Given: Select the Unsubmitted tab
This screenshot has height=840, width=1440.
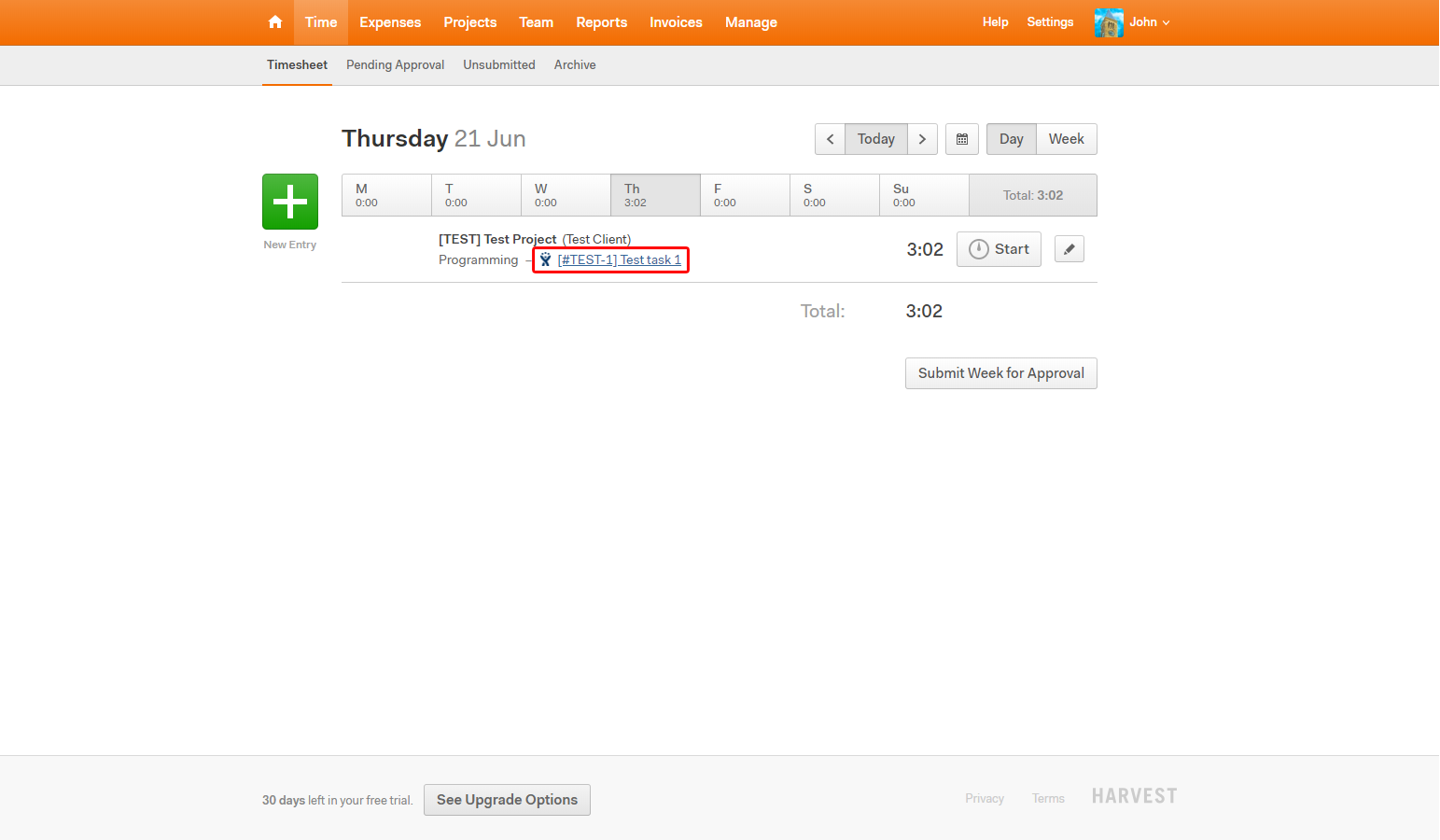Looking at the screenshot, I should click(x=499, y=65).
